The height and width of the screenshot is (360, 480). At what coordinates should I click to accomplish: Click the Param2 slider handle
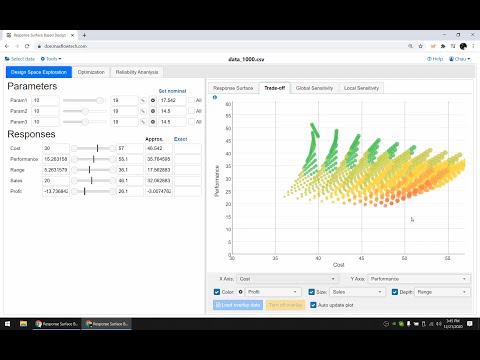(x=85, y=111)
